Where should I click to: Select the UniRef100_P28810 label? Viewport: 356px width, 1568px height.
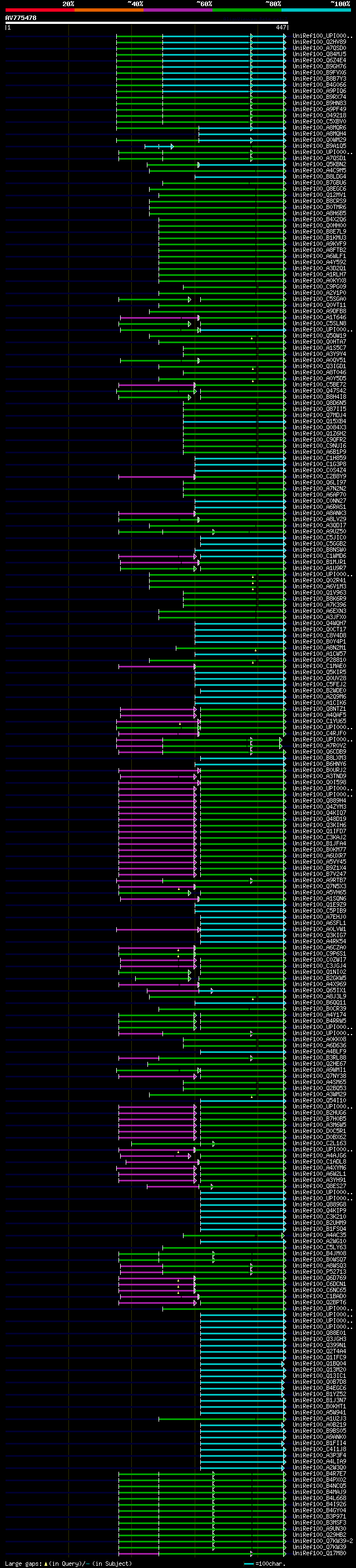coord(319,660)
